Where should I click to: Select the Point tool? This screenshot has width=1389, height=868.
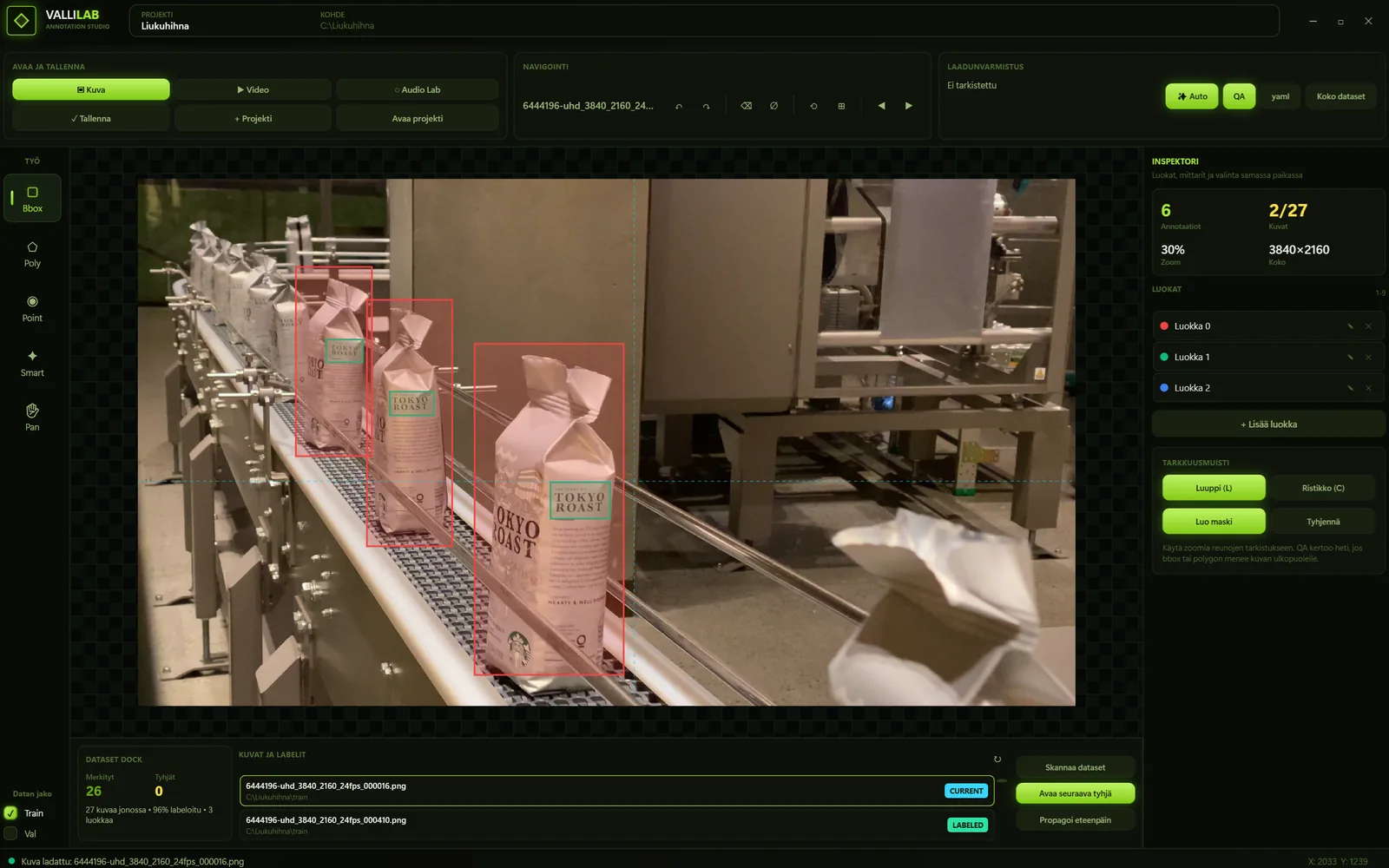(32, 308)
